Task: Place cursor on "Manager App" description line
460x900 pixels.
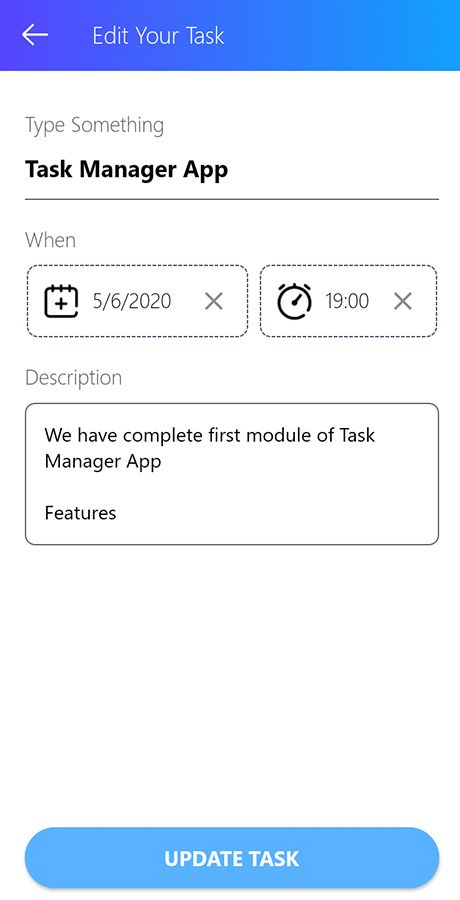Action: click(103, 461)
